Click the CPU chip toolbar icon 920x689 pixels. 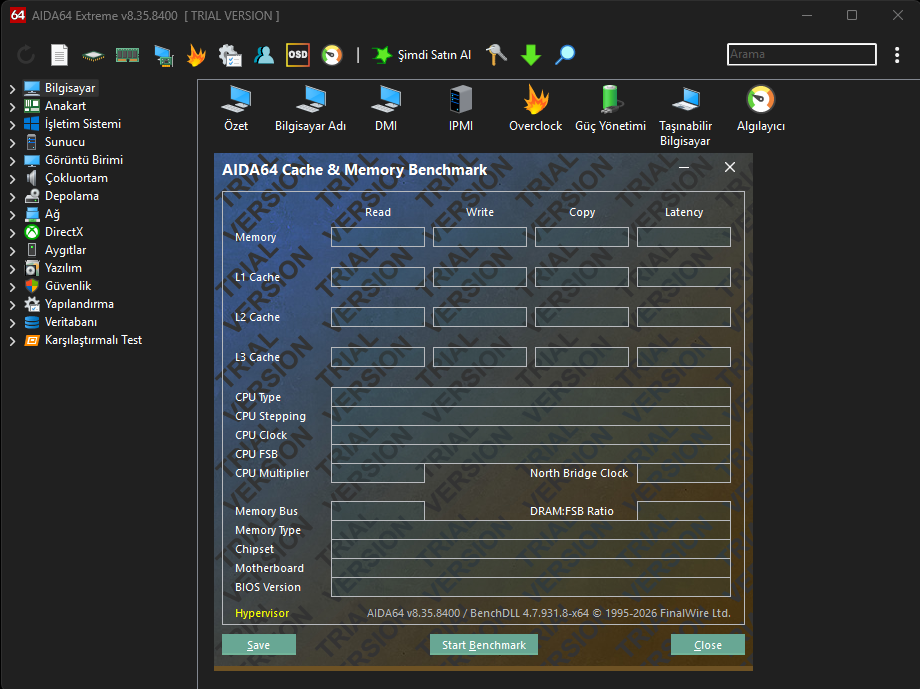pos(93,56)
